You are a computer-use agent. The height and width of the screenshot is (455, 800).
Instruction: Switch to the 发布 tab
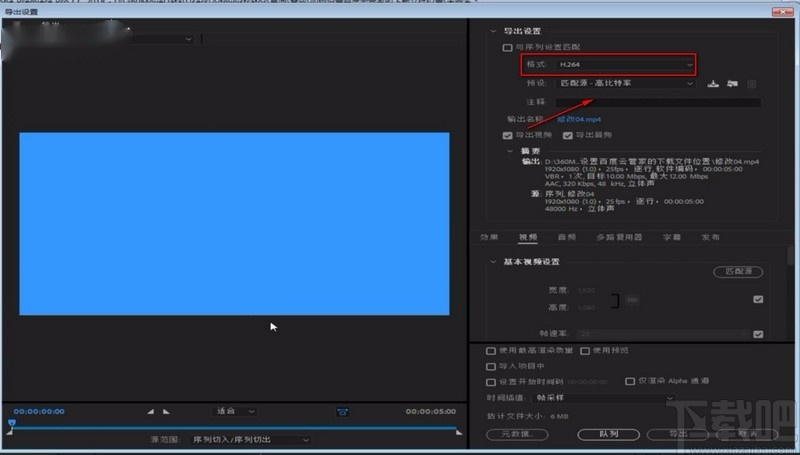click(x=710, y=237)
